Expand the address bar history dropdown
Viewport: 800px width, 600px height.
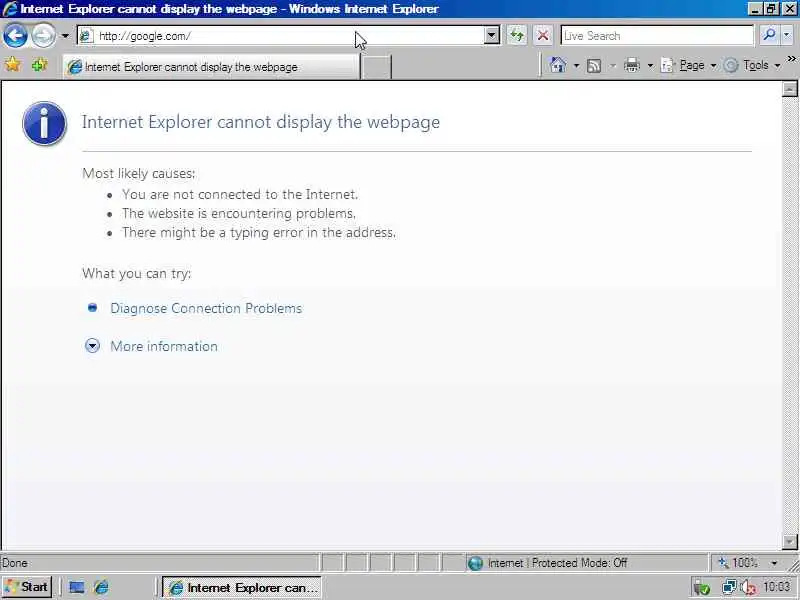pos(492,36)
